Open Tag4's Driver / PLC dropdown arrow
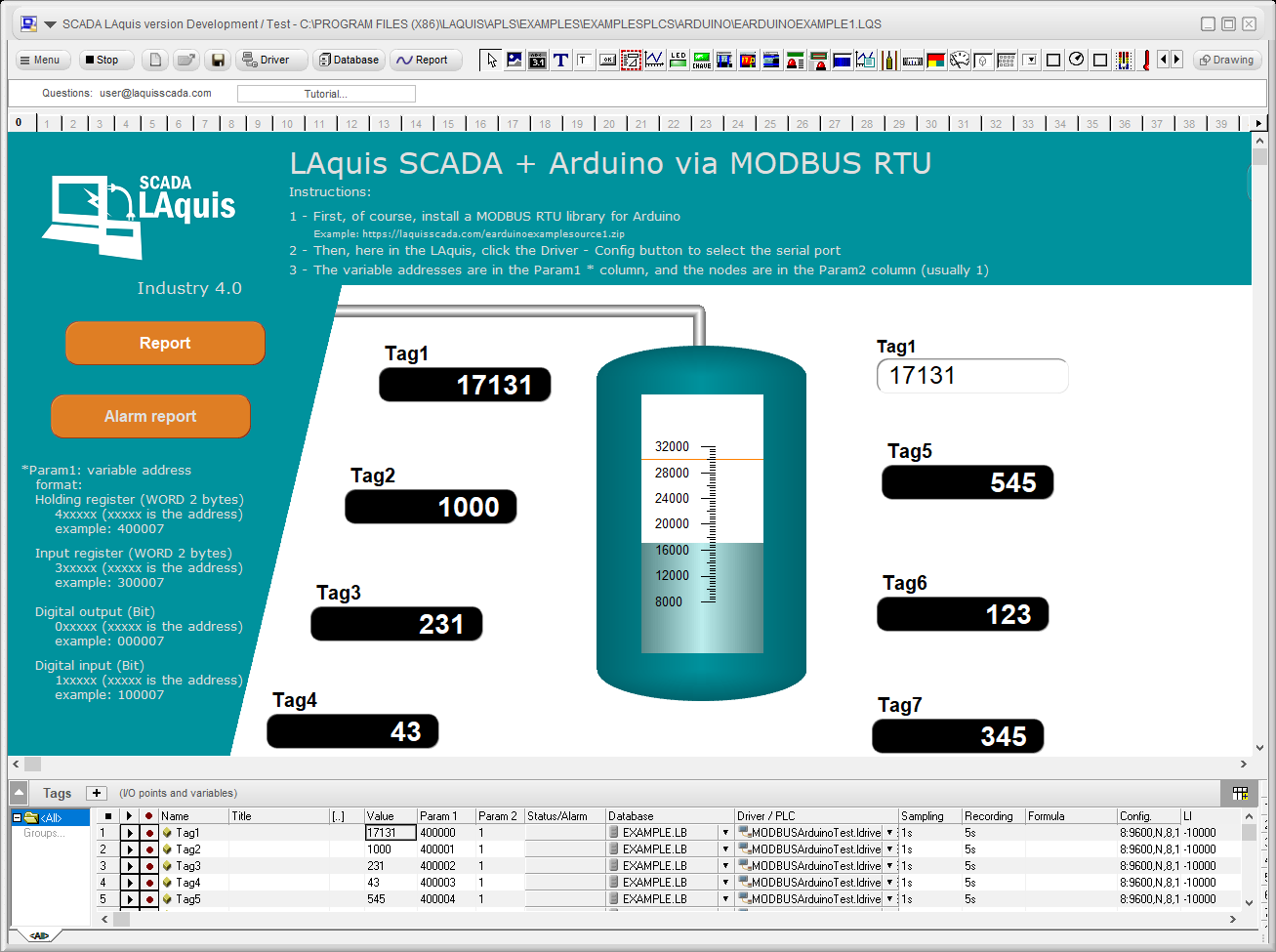 click(889, 883)
